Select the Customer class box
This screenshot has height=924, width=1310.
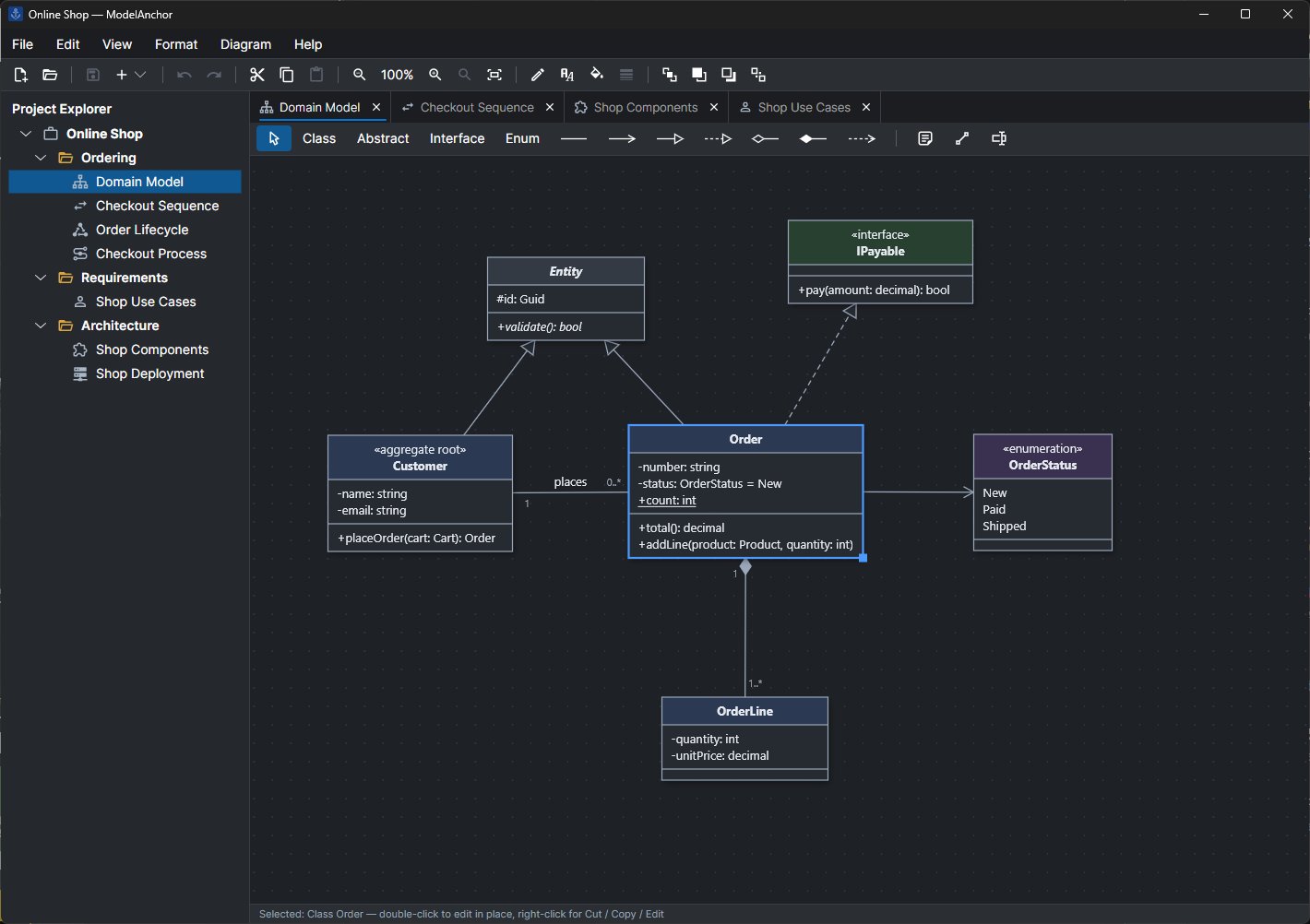click(x=420, y=493)
